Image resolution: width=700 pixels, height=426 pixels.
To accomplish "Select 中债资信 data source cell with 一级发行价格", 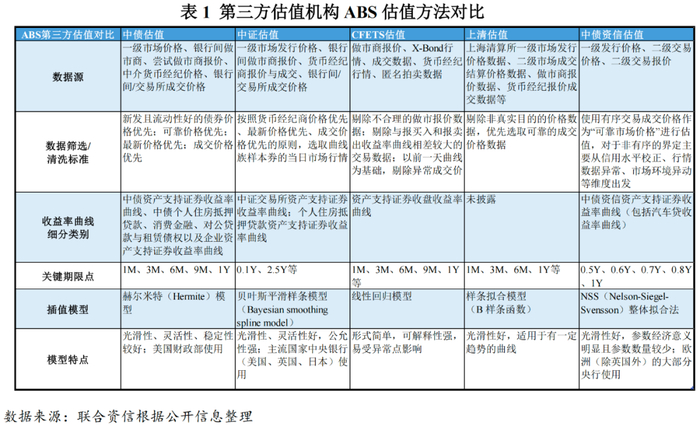I will tap(637, 76).
